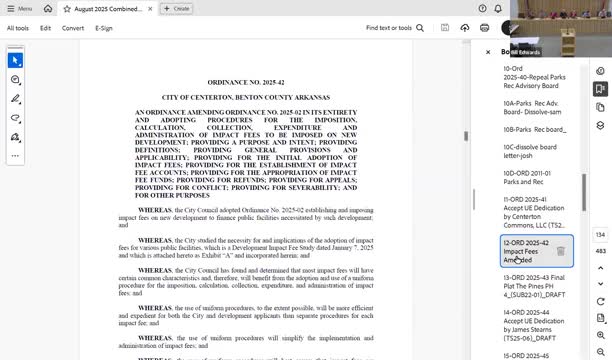Screen dimensions: 612x360
Task: Open All tools menu
Action: point(18,28)
